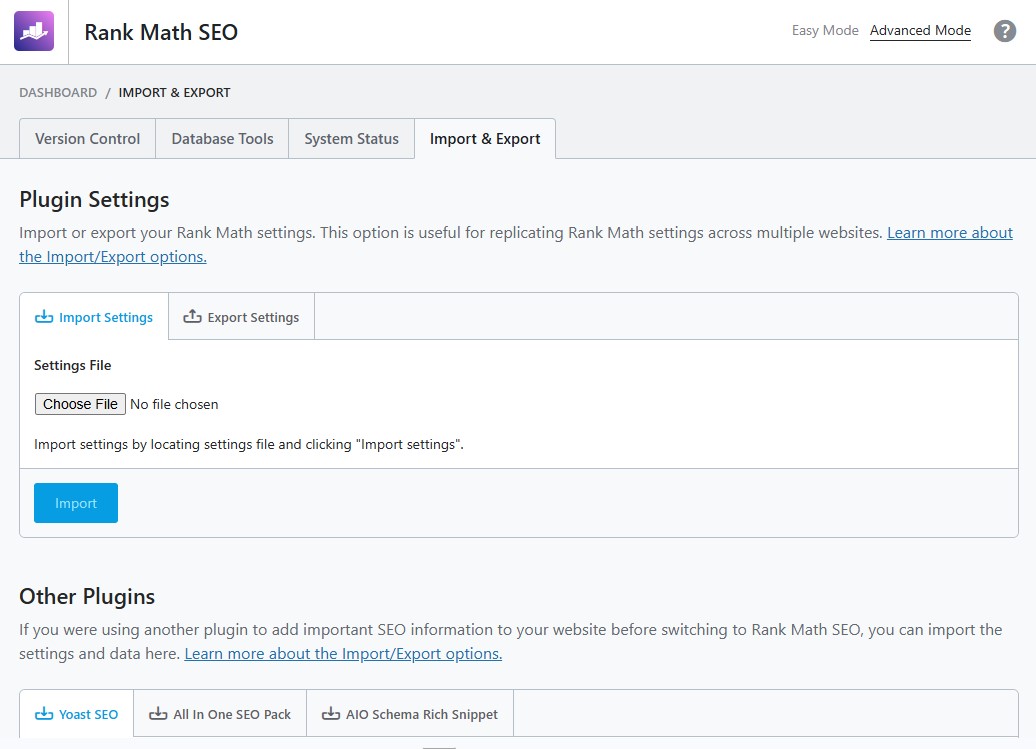
Task: Open the Database Tools tab
Action: pyautogui.click(x=222, y=139)
